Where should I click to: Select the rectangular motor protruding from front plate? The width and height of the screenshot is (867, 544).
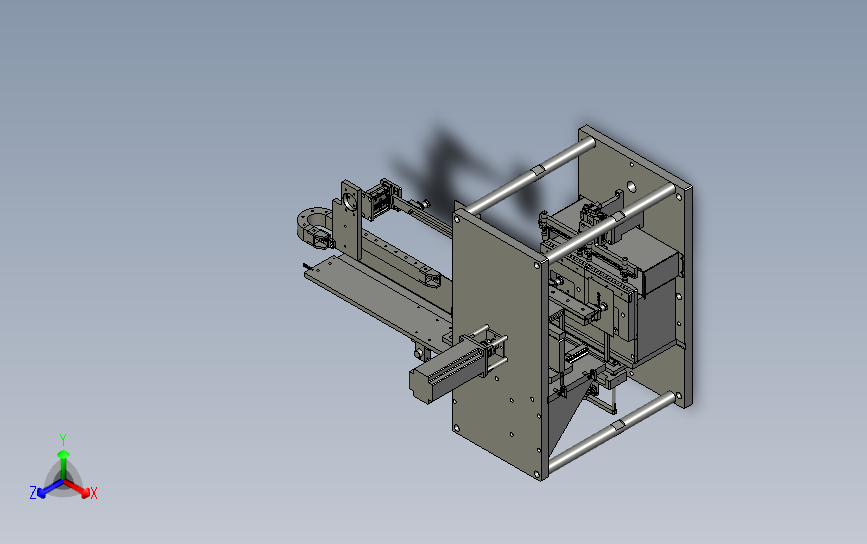click(449, 372)
